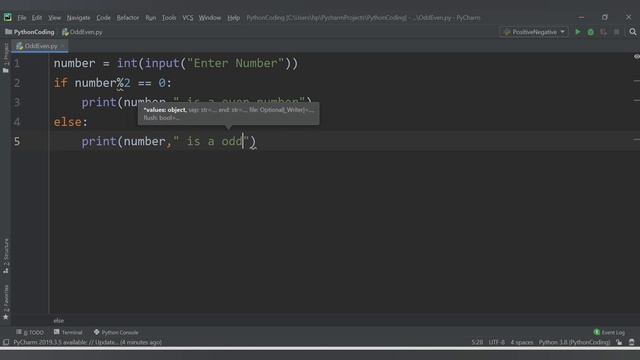Open the PositiveNegative run configuration dropdown

coord(534,32)
